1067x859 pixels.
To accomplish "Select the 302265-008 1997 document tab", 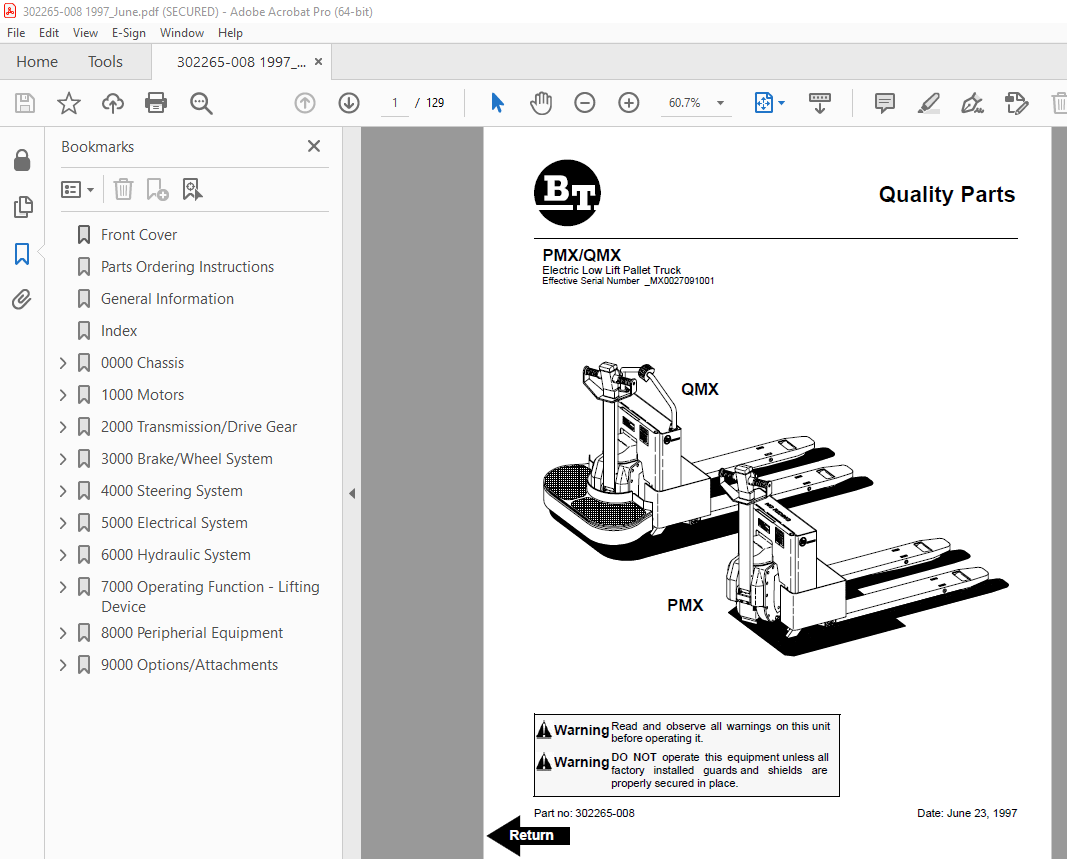I will click(241, 62).
